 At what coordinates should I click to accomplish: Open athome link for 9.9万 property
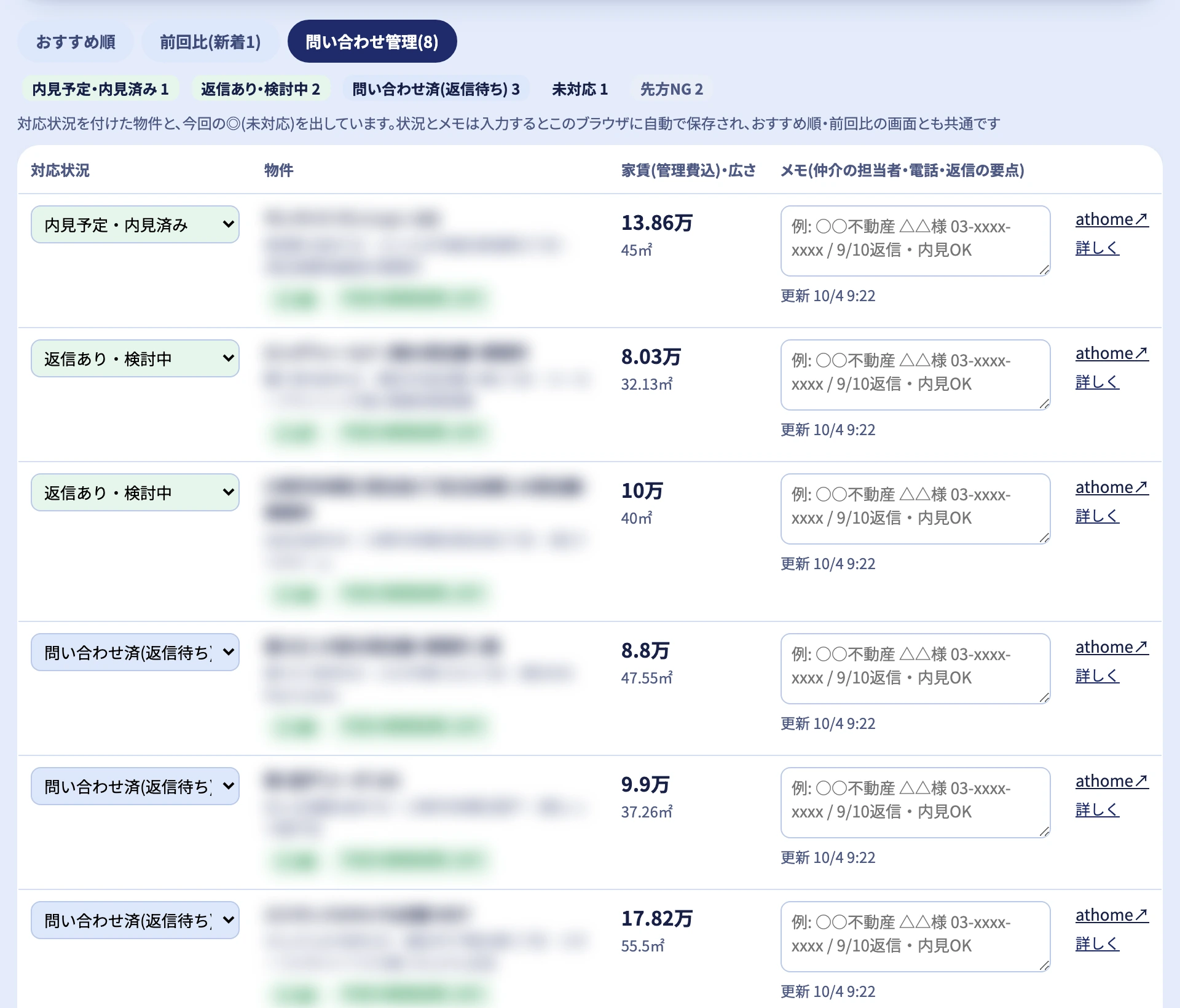(1112, 781)
